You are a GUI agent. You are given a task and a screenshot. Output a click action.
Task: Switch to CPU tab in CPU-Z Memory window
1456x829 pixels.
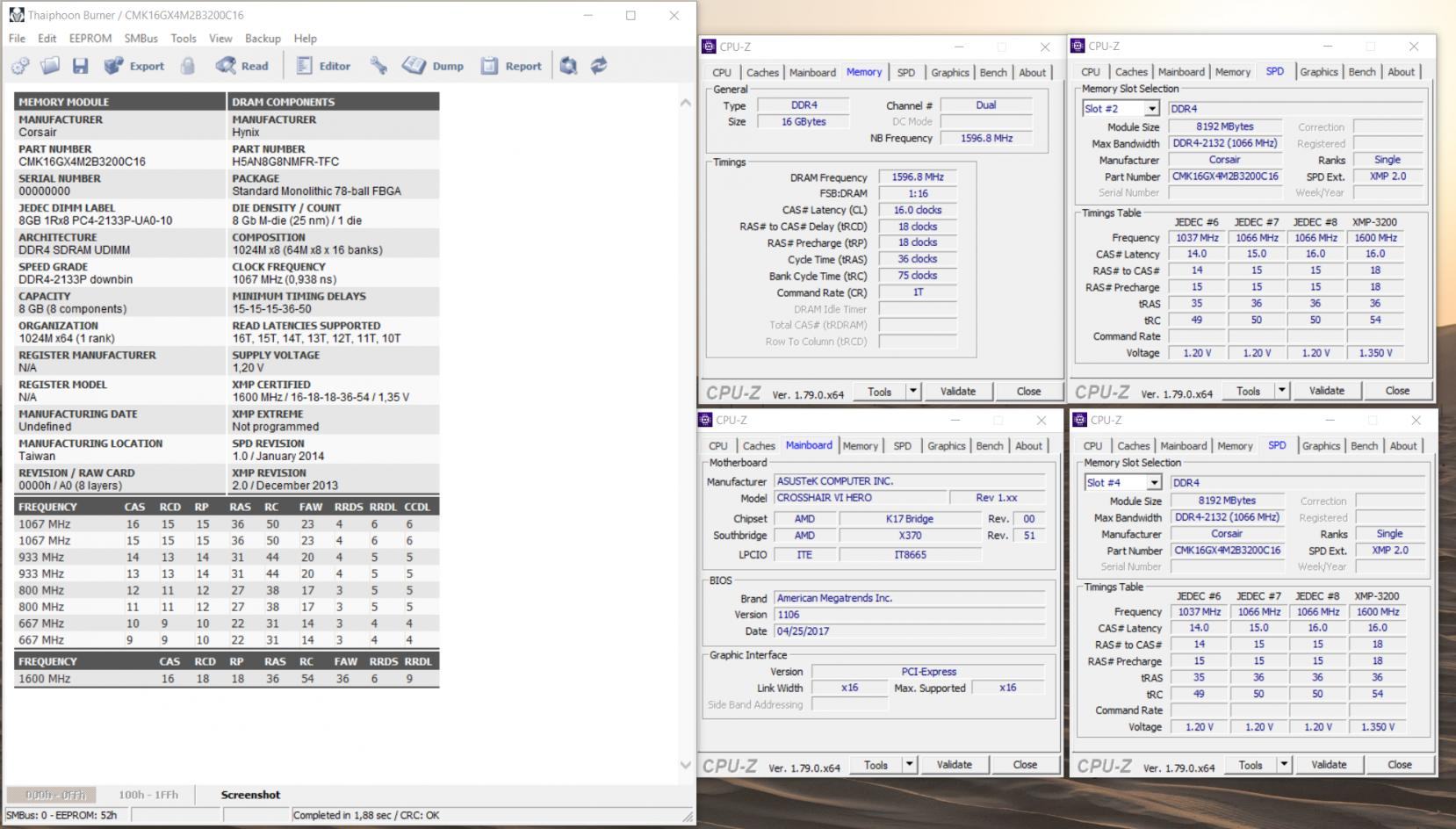pyautogui.click(x=722, y=73)
